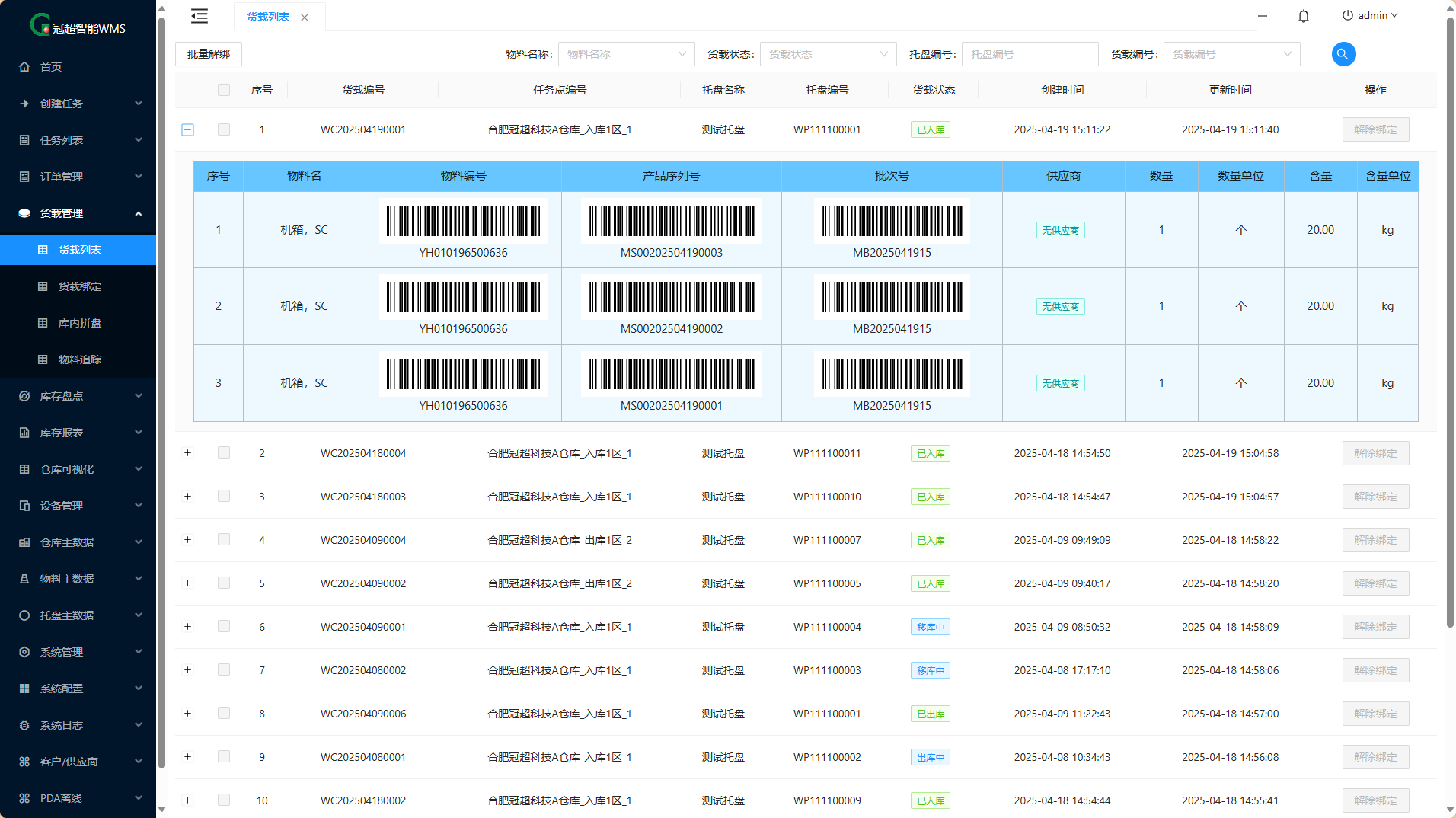
Task: Click the arrow icon beside 创建任务
Action: point(24,104)
